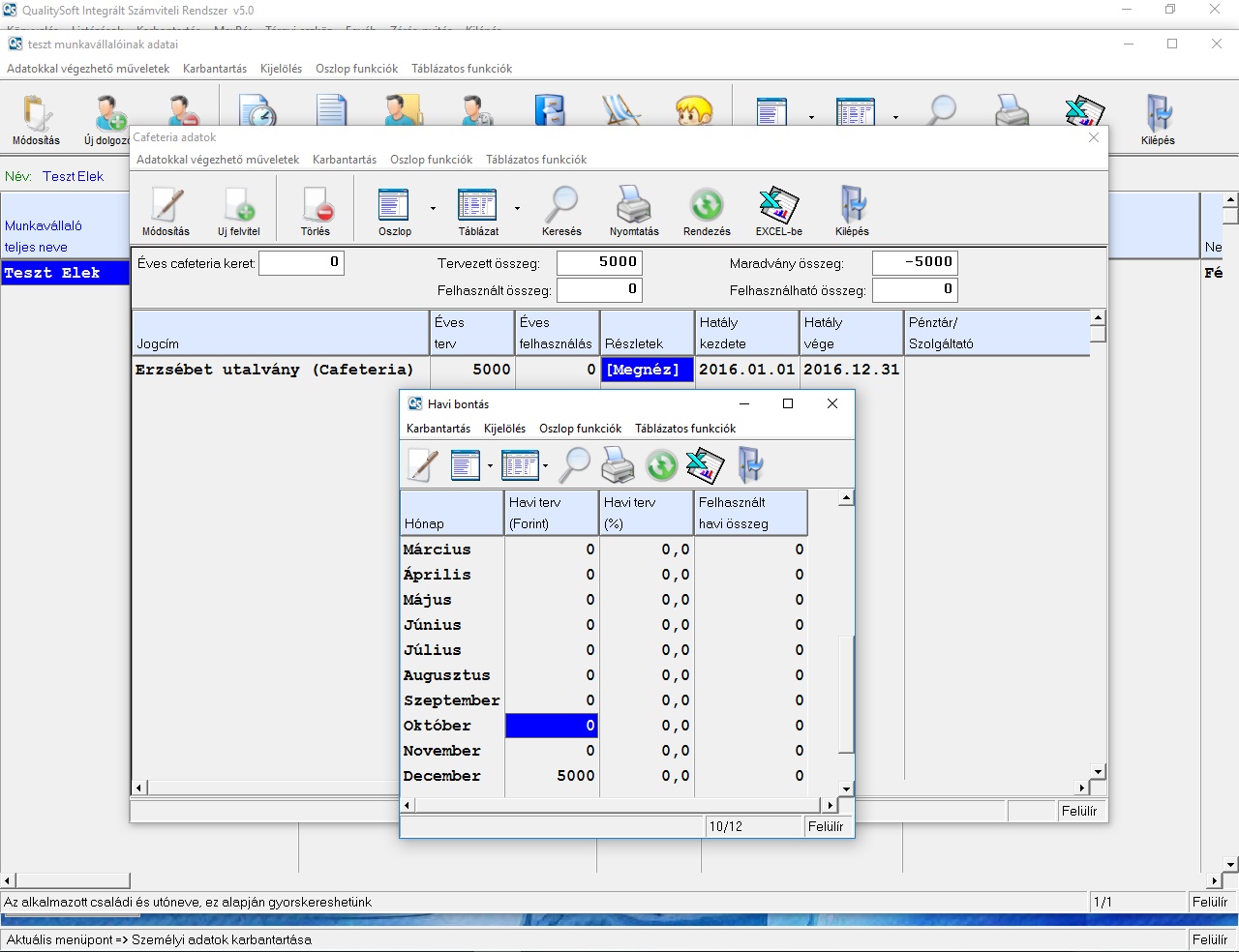
Task: Open Karbantartás menu in Havi bontás window
Action: click(438, 429)
